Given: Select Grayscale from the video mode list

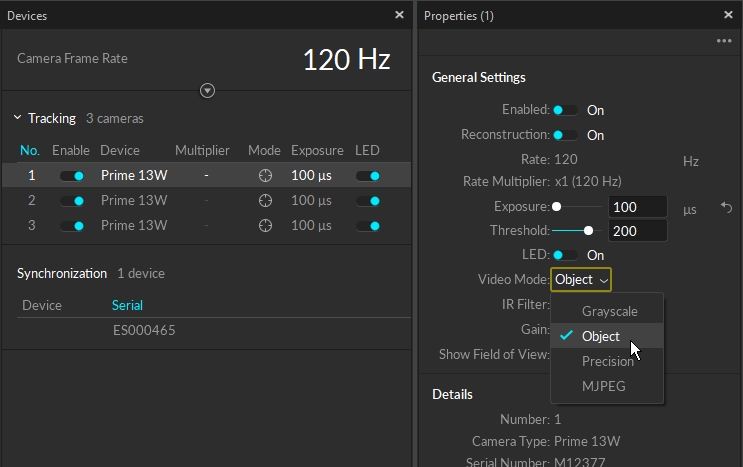Looking at the screenshot, I should coord(609,311).
